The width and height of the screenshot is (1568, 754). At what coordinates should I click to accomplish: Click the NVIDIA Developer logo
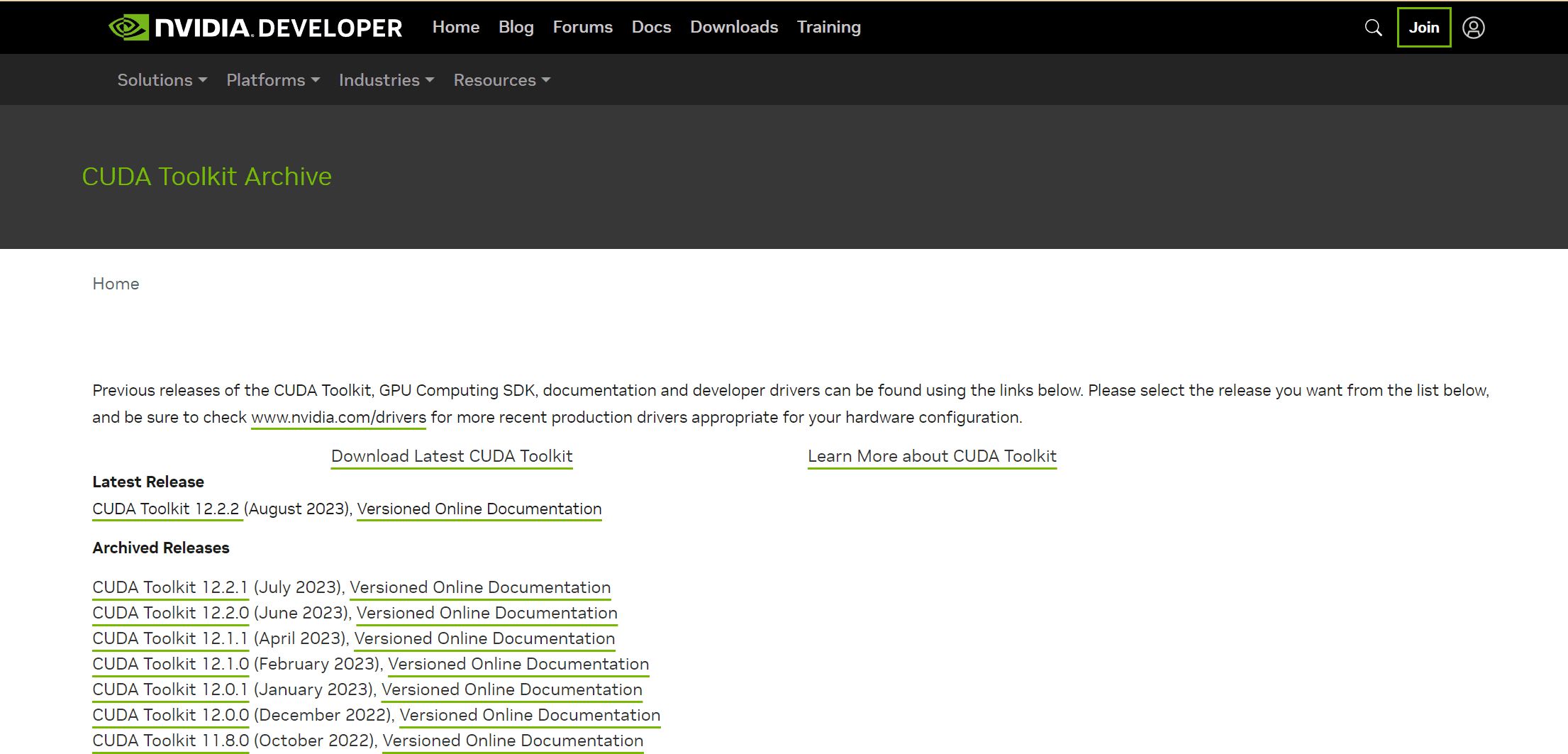coord(255,28)
